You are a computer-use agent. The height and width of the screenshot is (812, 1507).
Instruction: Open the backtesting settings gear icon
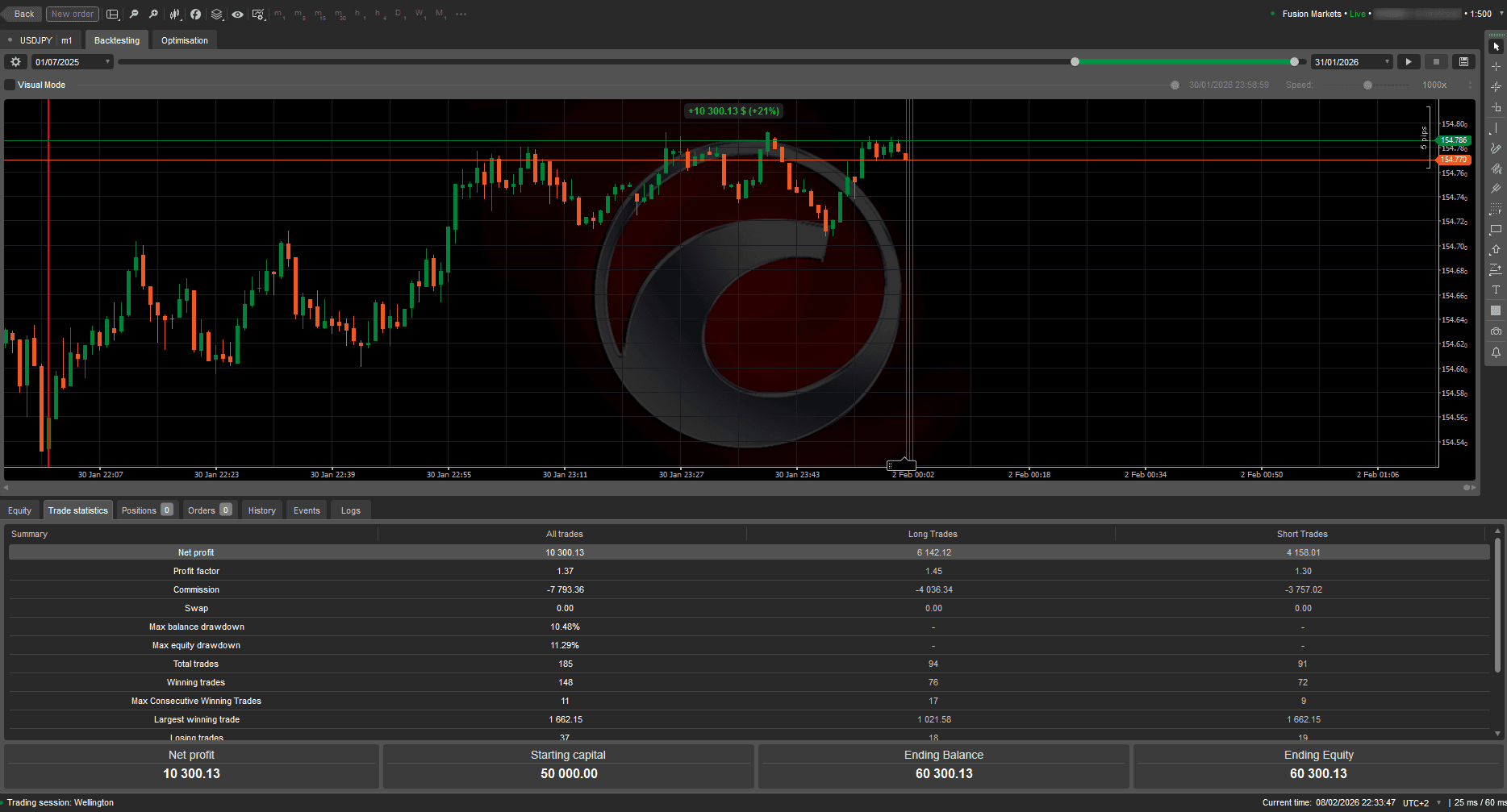tap(15, 61)
